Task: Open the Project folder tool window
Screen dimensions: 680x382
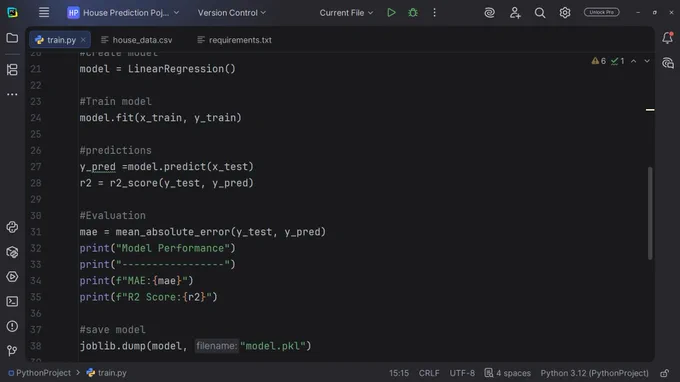Action: tap(12, 38)
